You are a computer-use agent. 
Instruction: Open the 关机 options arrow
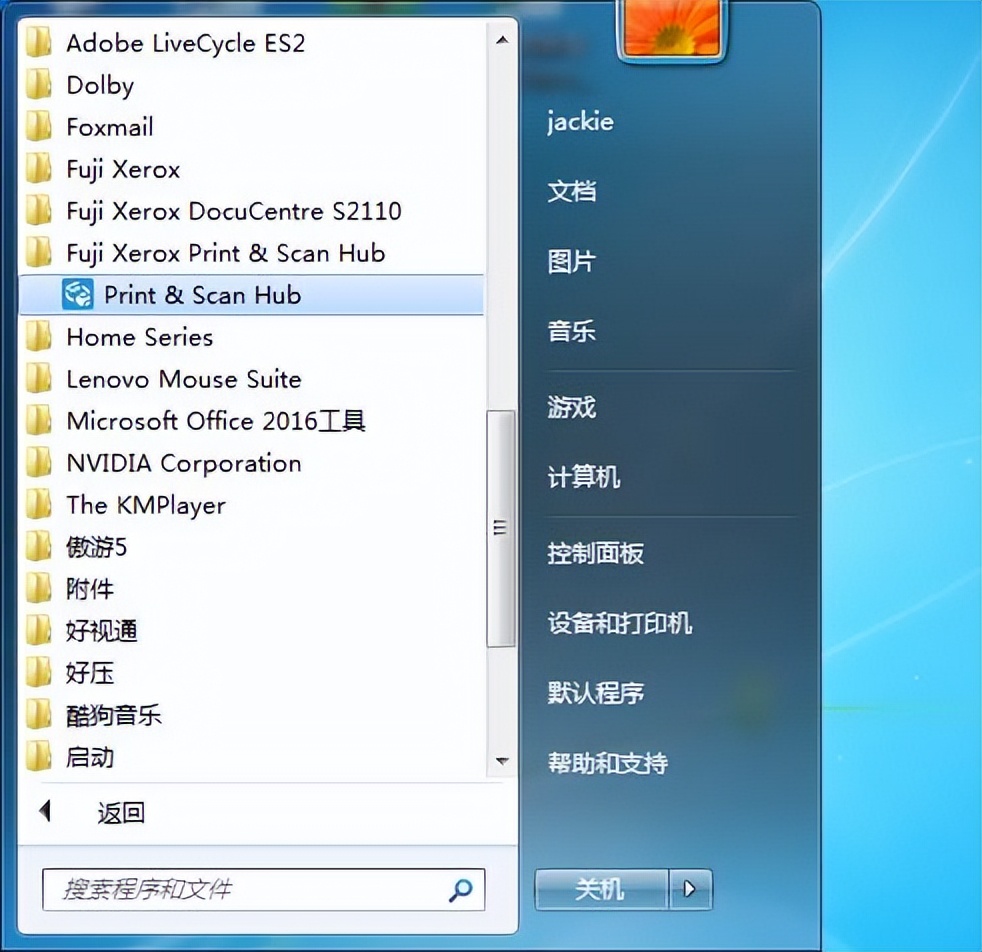point(686,889)
